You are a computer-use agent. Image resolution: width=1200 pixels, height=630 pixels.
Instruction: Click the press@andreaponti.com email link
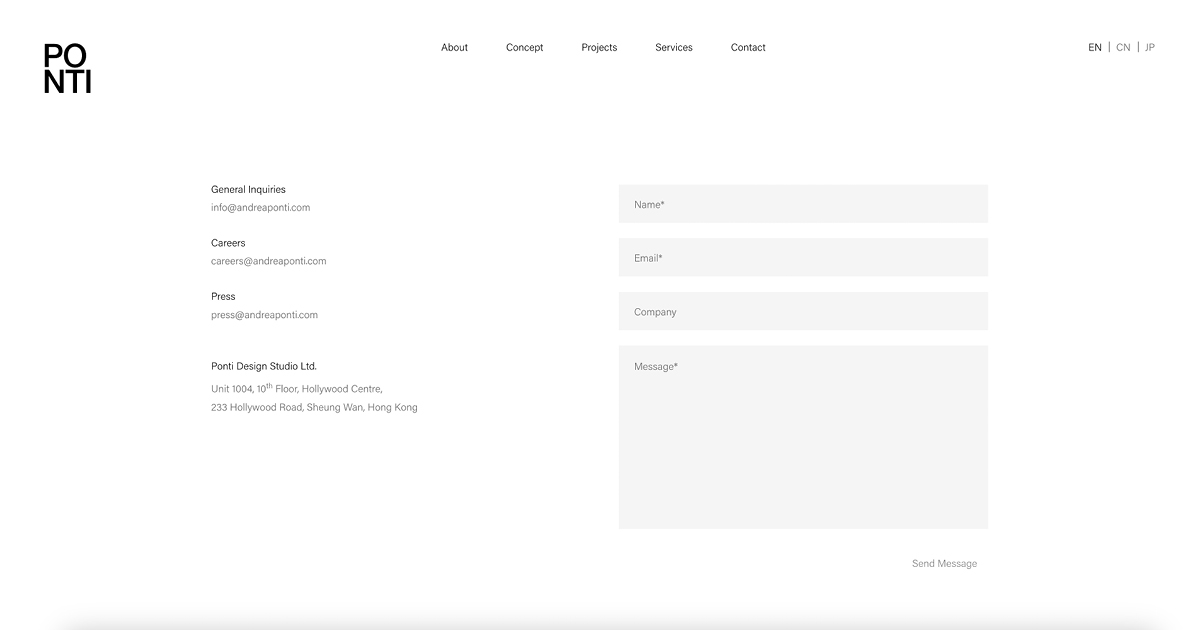264,314
